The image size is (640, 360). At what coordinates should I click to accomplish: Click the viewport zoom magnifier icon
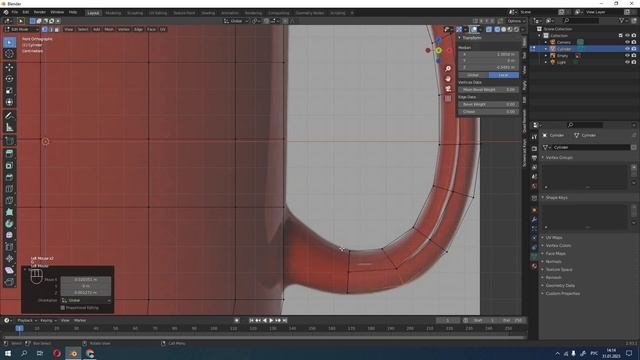pyautogui.click(x=448, y=69)
